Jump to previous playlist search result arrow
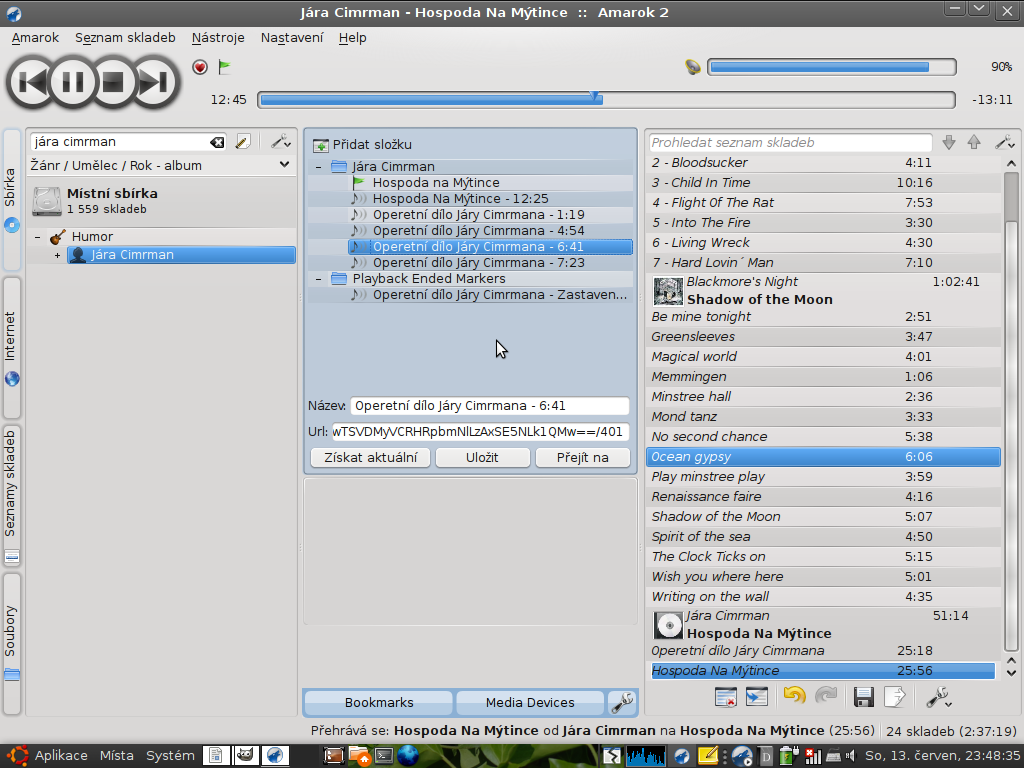1024x768 pixels. [x=974, y=142]
